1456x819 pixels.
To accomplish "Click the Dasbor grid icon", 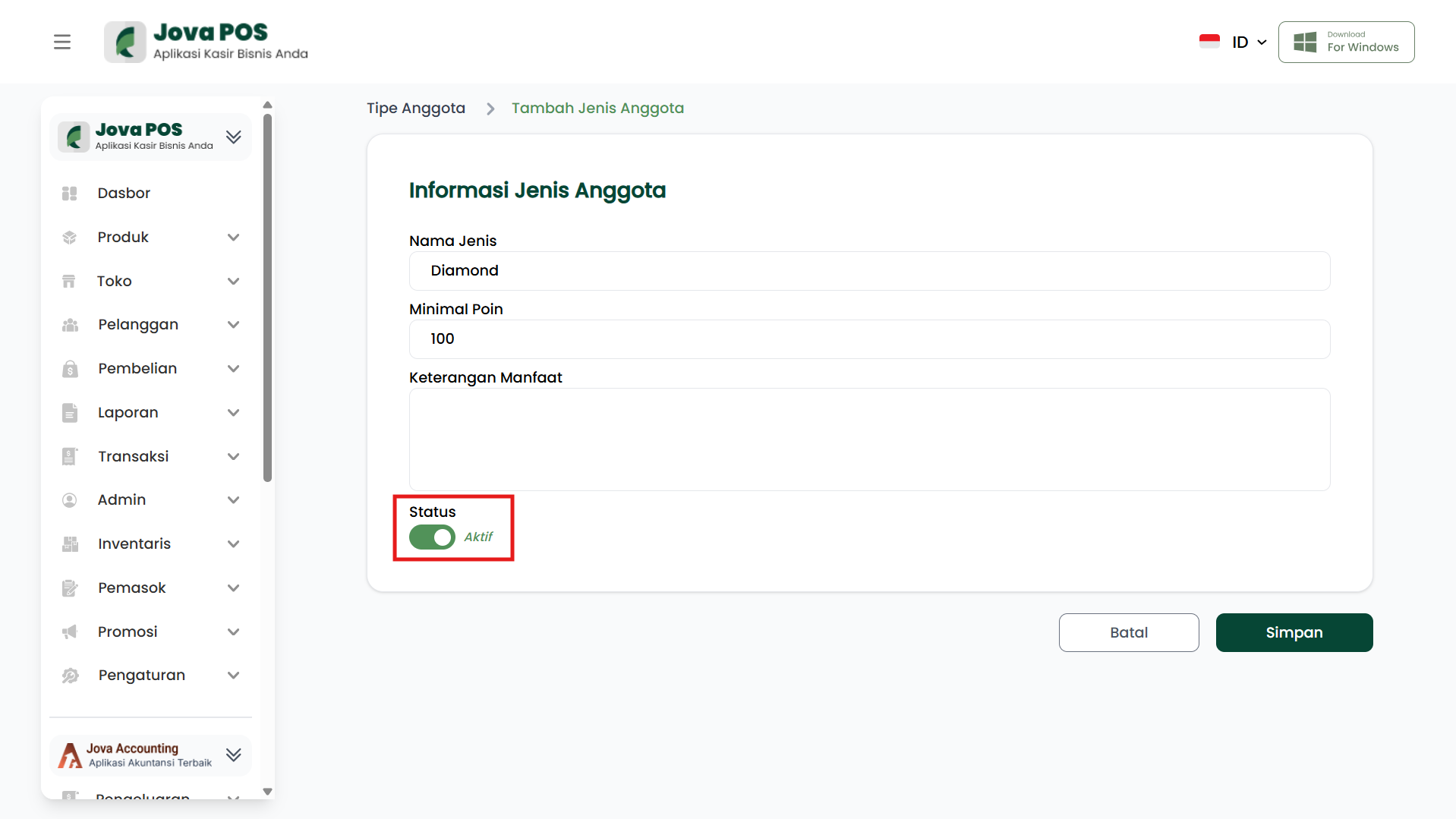I will 70,194.
